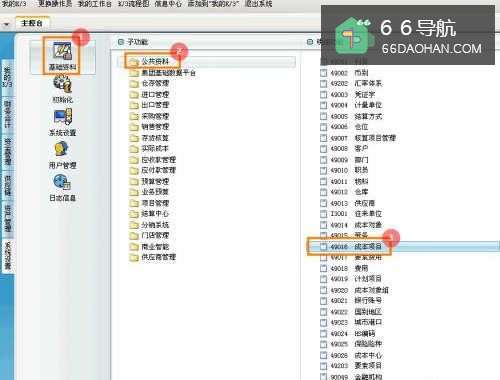
Task: Open the 供应商管理 folder icon
Action: click(134, 257)
